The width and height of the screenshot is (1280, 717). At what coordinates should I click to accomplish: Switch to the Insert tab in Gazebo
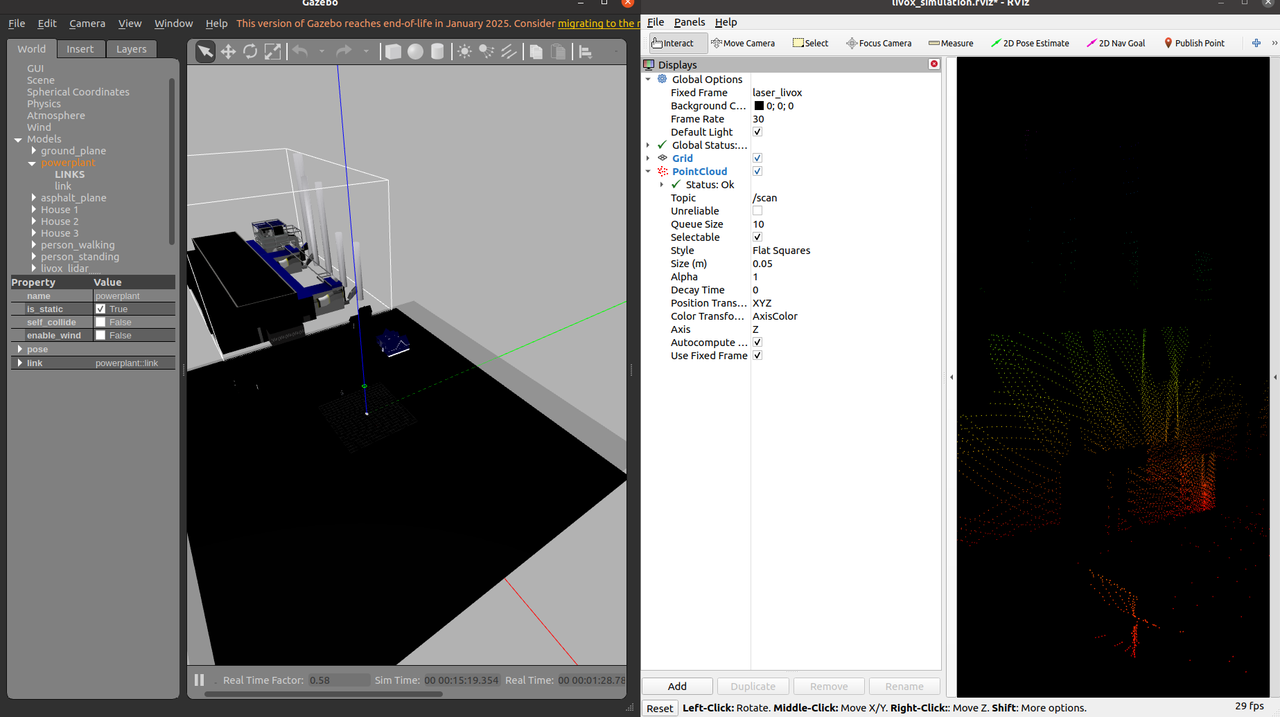pos(80,49)
